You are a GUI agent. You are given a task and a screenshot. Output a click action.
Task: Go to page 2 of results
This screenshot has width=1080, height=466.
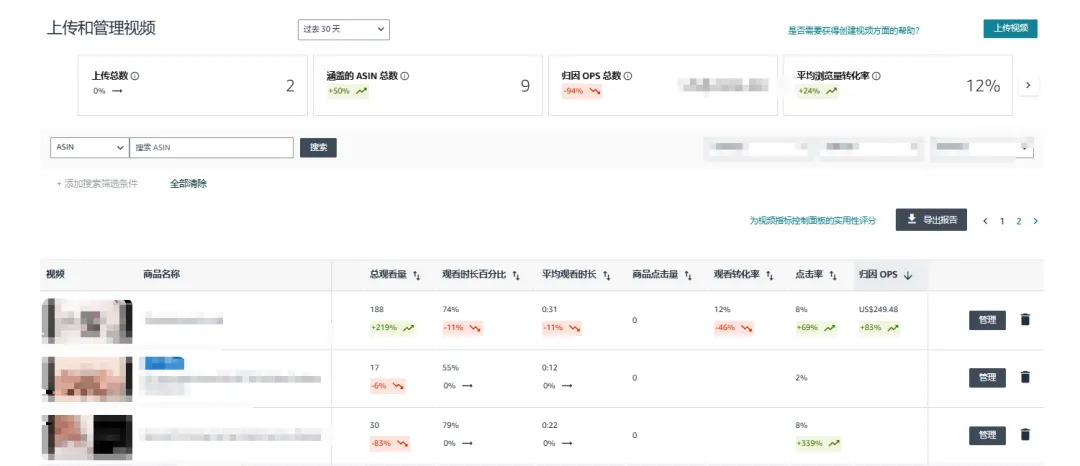1019,221
